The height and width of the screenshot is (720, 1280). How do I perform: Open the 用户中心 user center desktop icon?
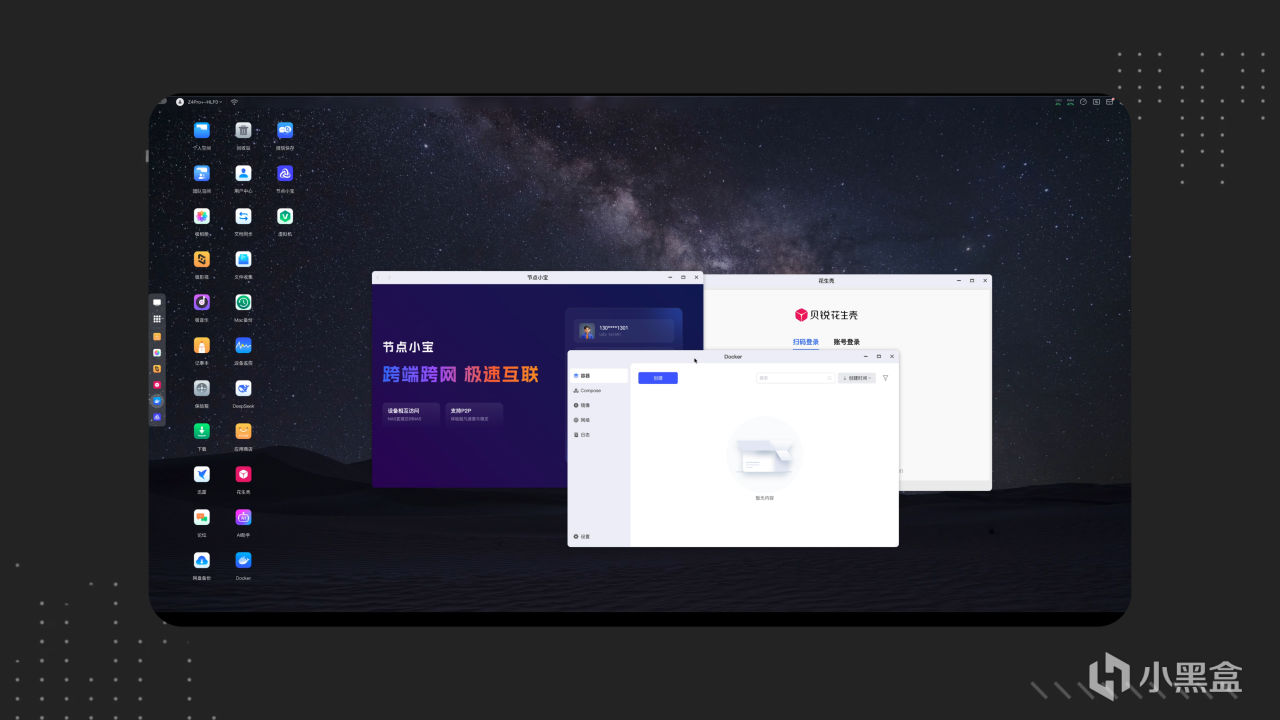click(x=243, y=173)
